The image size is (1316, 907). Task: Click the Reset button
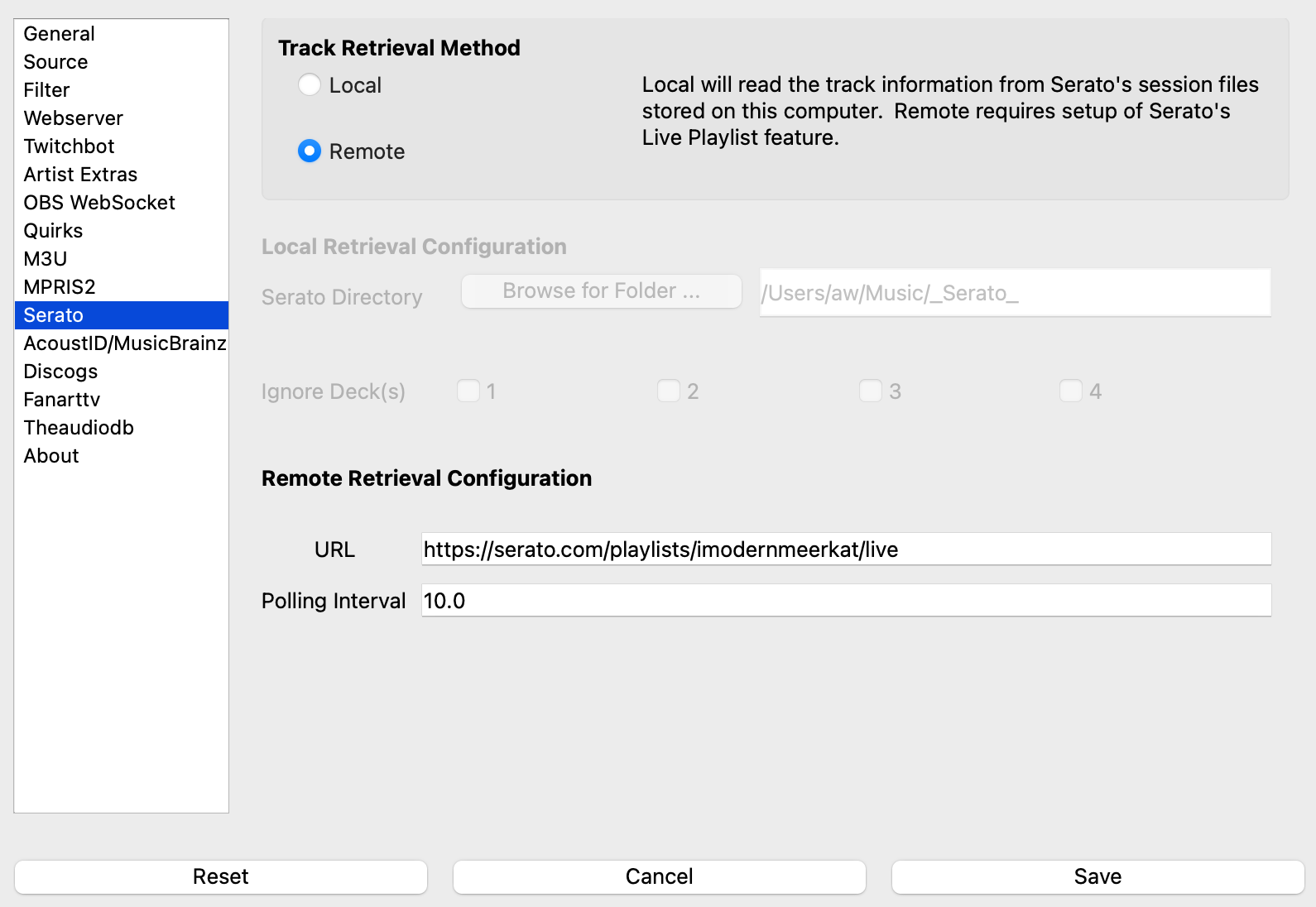[x=221, y=876]
